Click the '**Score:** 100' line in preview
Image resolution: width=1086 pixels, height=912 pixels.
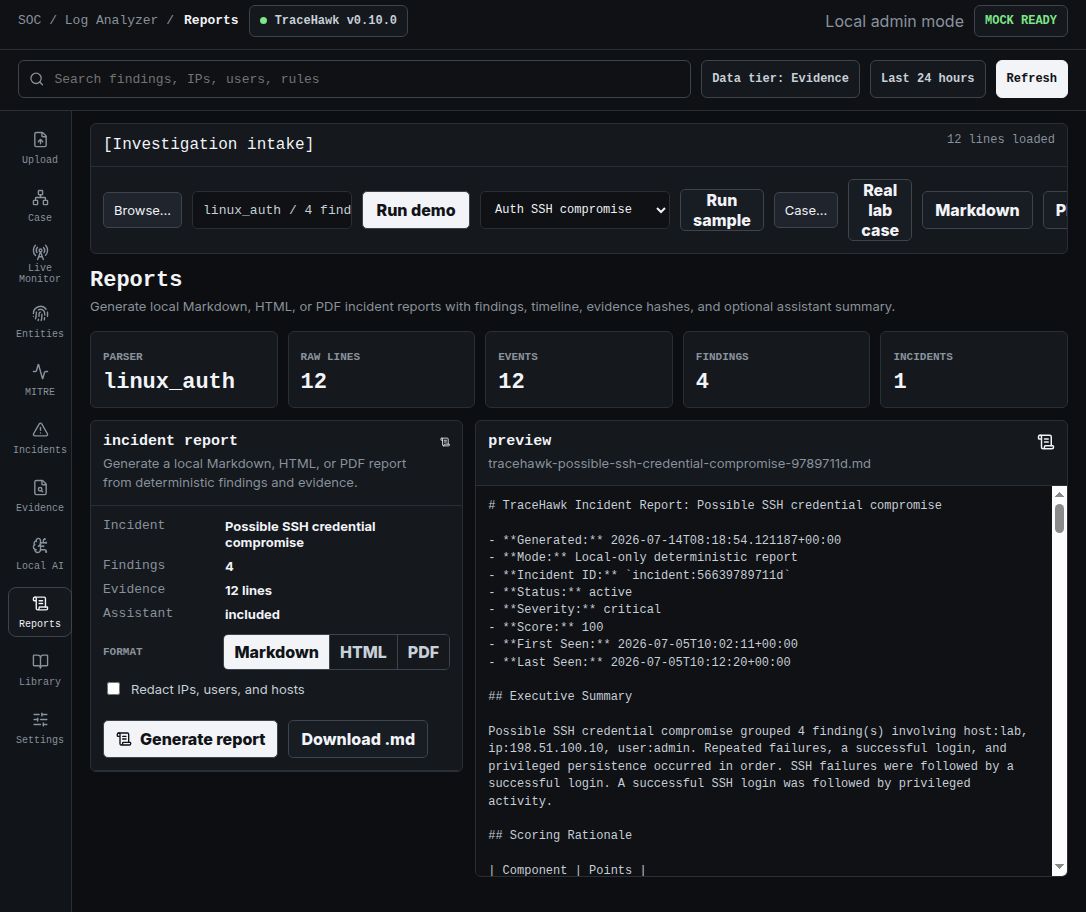click(546, 626)
